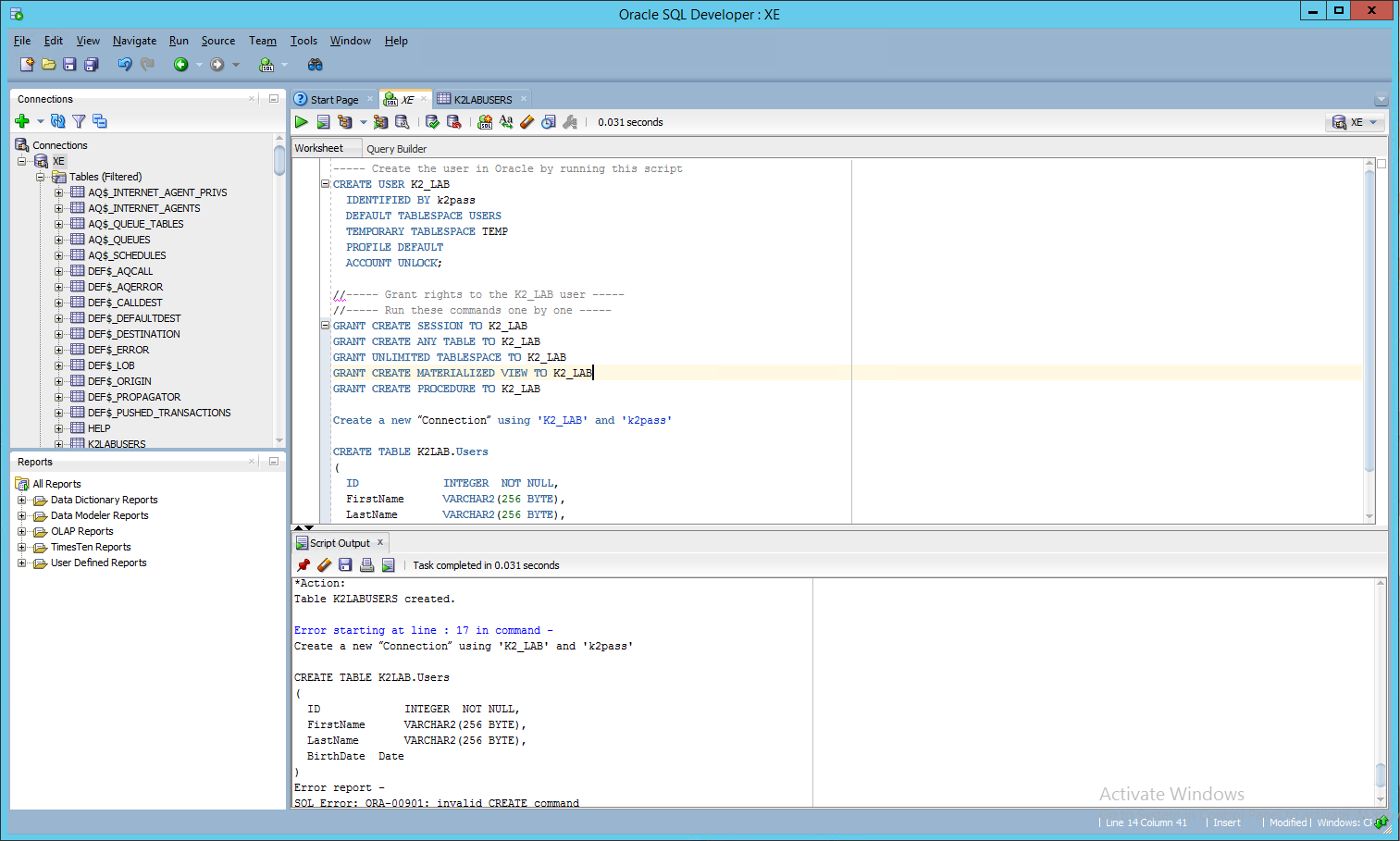Click the Undo arrow icon
This screenshot has width=1400, height=841.
point(125,64)
